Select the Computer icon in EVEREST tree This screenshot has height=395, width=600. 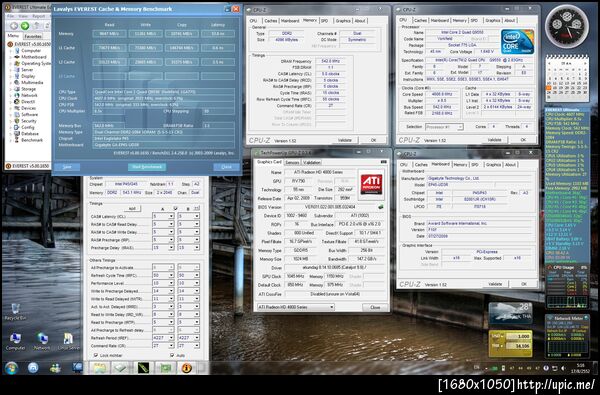coord(17,51)
